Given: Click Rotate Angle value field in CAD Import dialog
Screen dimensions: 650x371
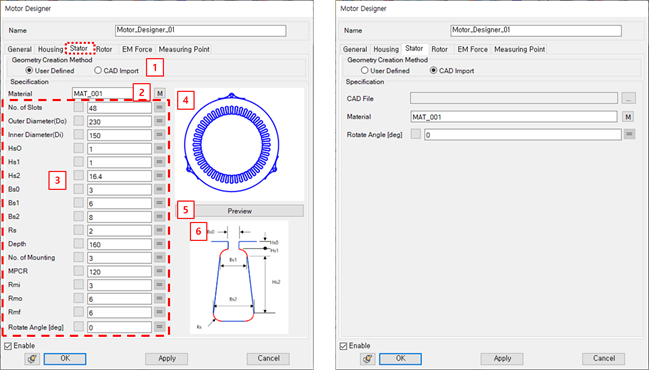Looking at the screenshot, I should pos(523,135).
